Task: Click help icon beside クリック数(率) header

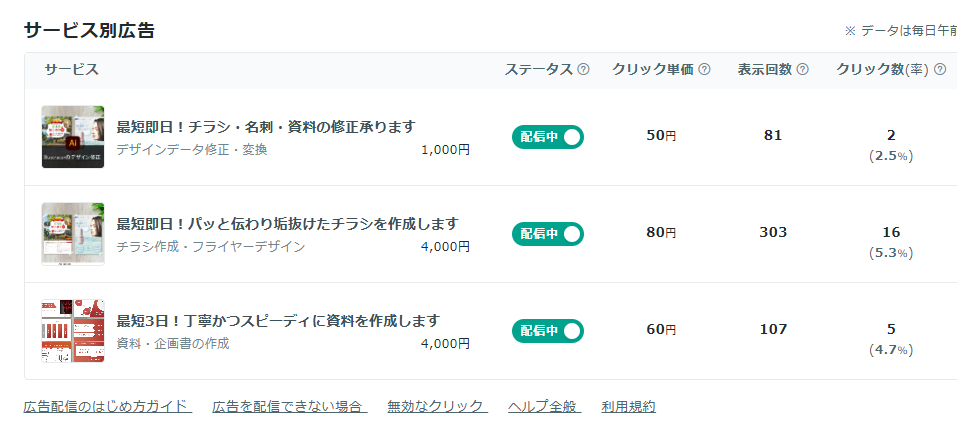Action: pos(940,70)
